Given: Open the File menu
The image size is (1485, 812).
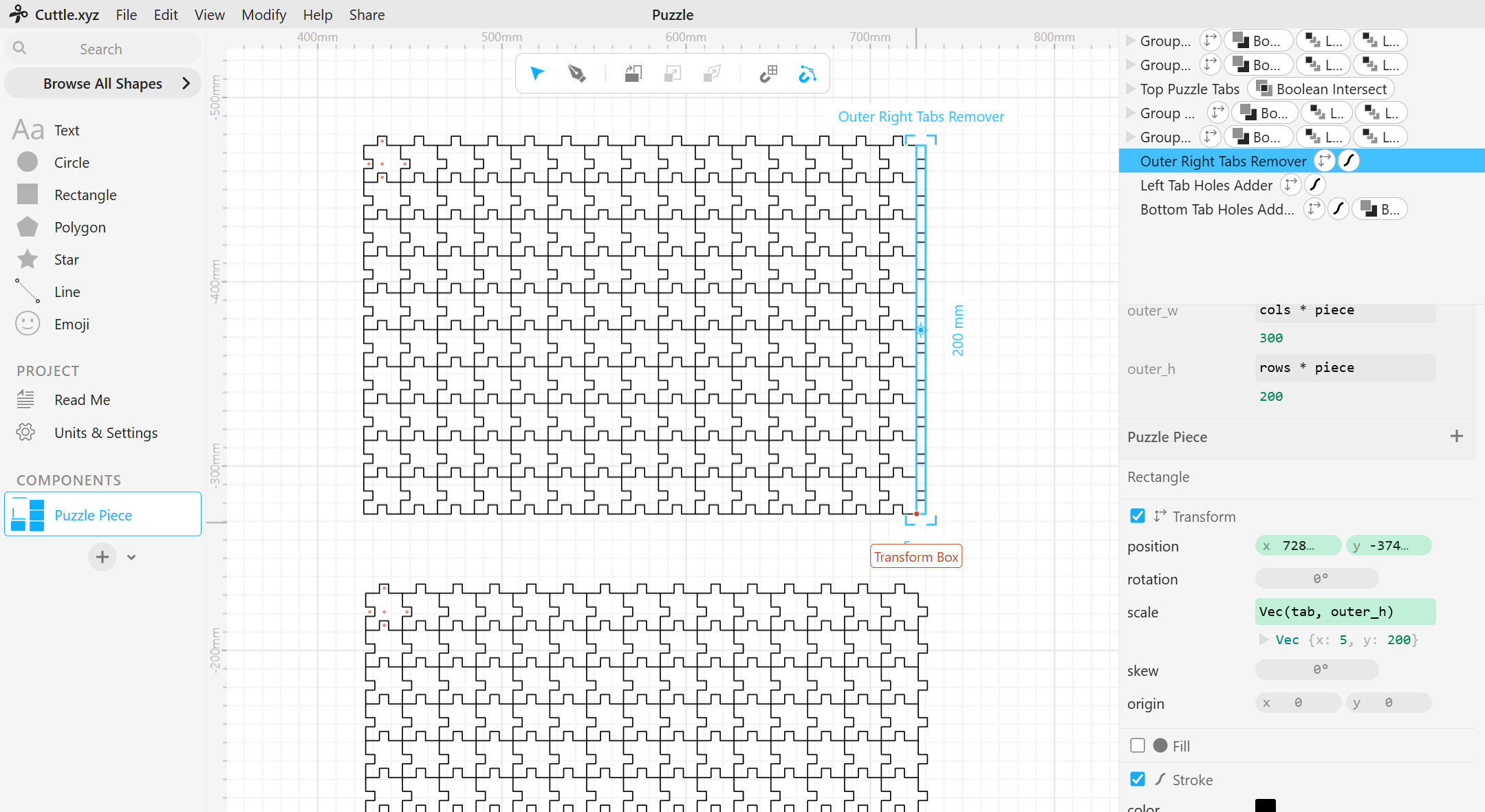Looking at the screenshot, I should tap(127, 14).
